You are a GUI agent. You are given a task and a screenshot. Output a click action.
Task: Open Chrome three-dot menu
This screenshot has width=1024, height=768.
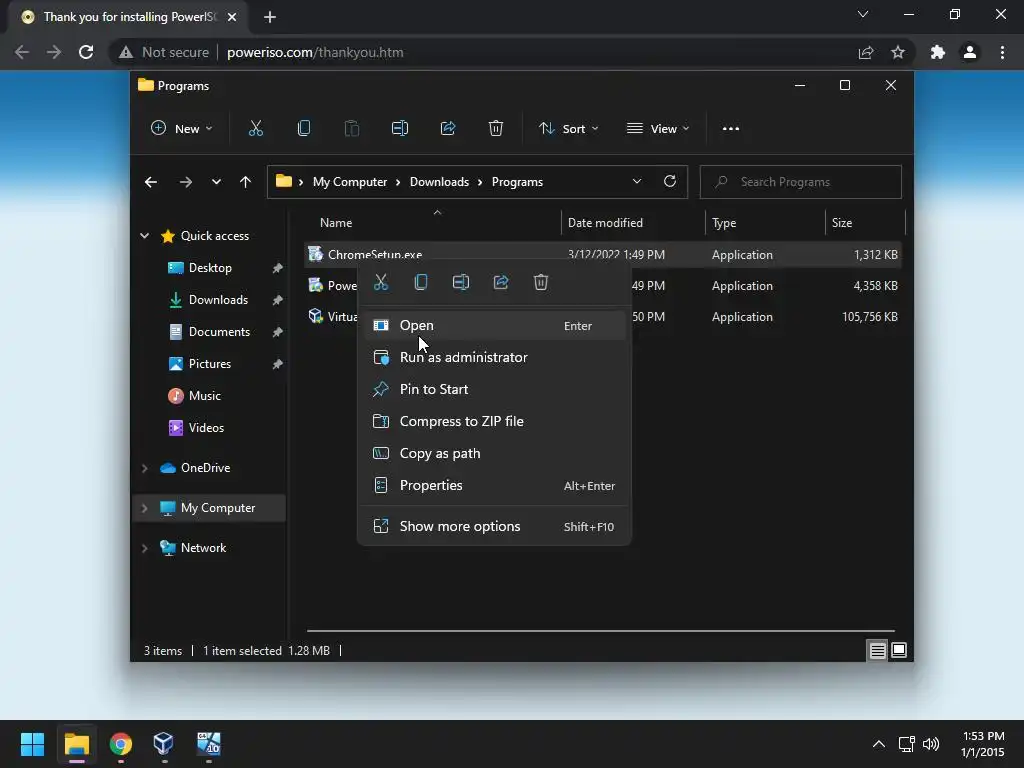pos(1002,52)
